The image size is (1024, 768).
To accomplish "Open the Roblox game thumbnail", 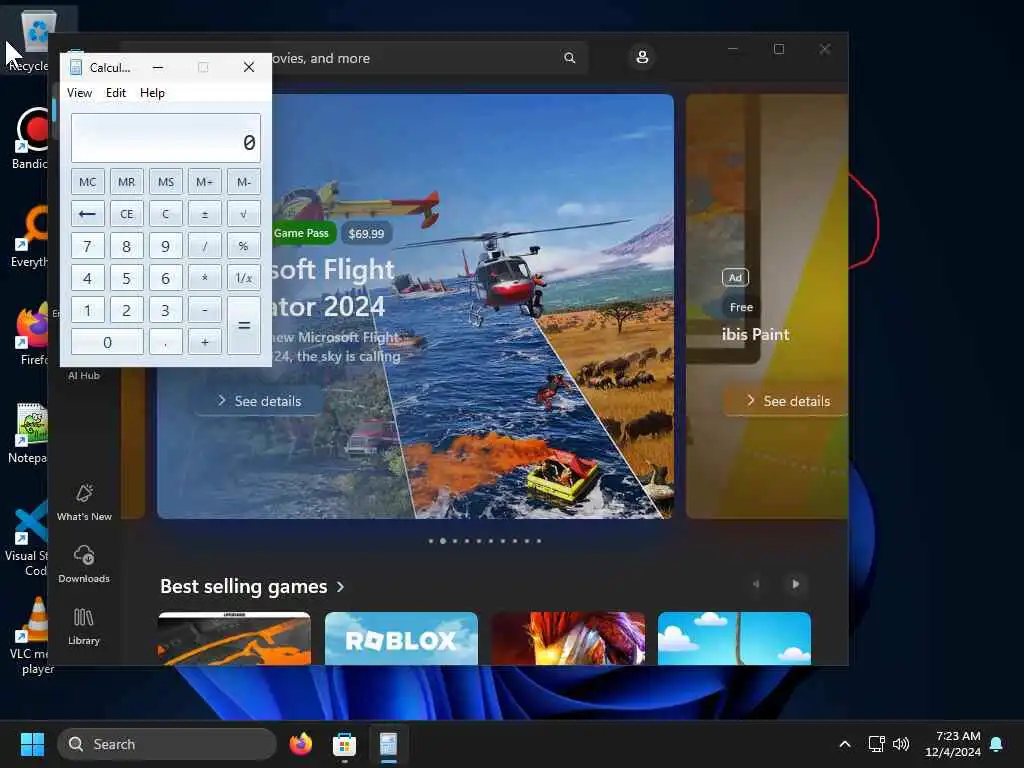I will click(401, 639).
